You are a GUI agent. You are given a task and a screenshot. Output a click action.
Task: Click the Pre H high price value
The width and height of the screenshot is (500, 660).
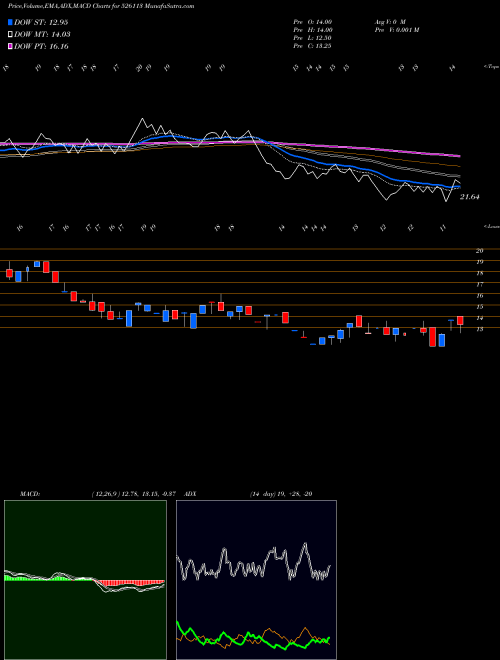click(313, 30)
